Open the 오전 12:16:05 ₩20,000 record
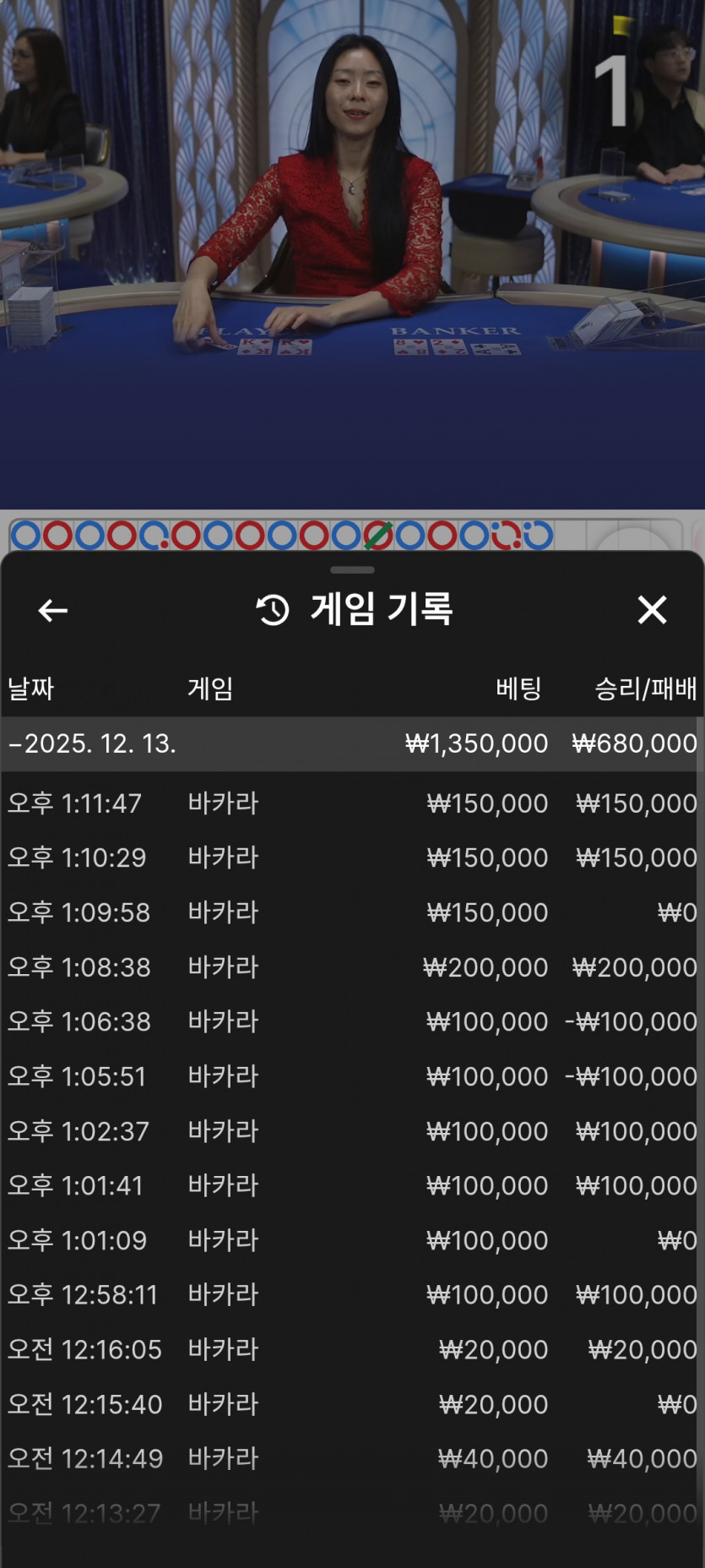The width and height of the screenshot is (705, 1568). click(352, 1349)
